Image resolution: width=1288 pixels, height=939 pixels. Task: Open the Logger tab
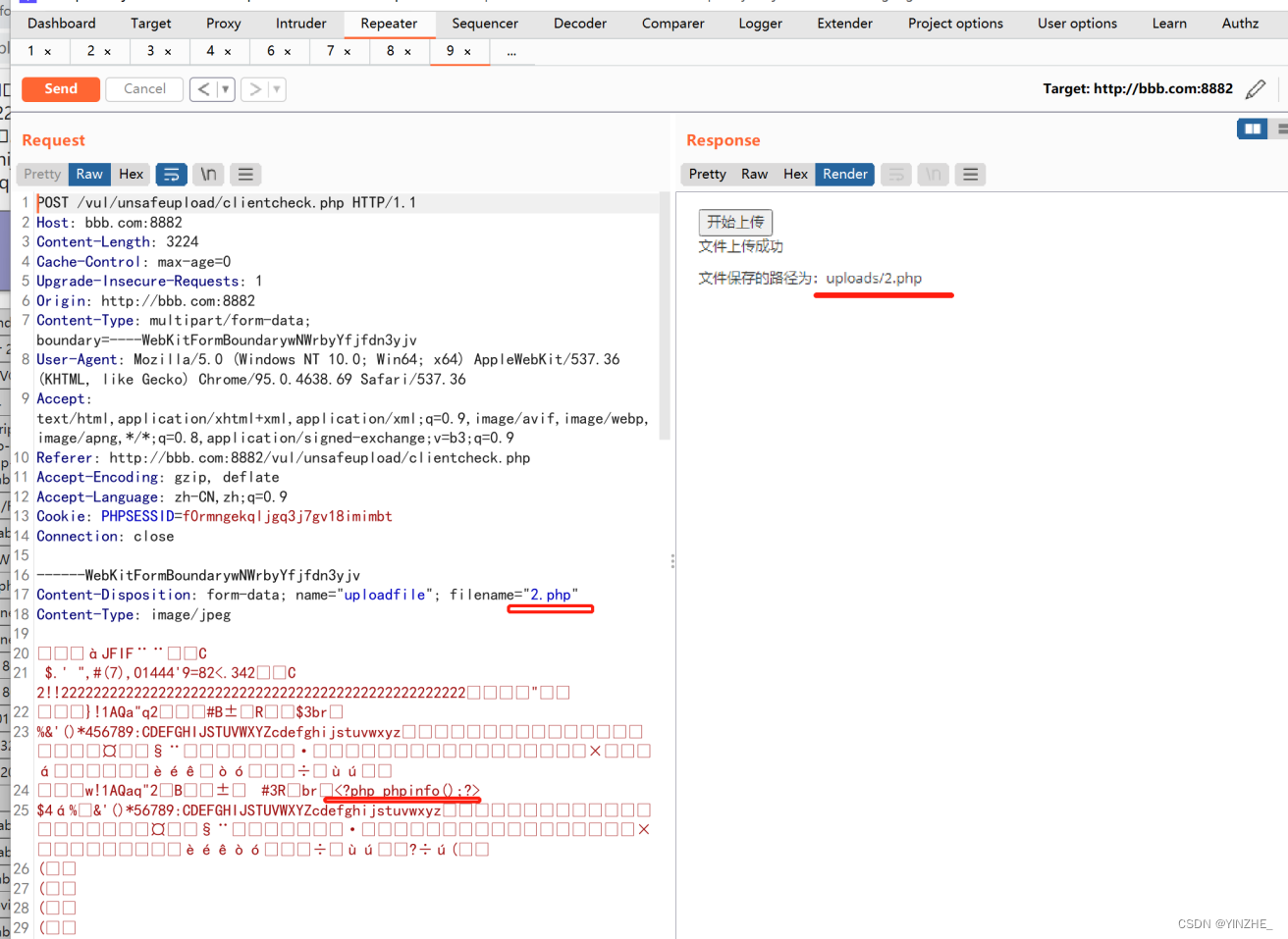[761, 24]
